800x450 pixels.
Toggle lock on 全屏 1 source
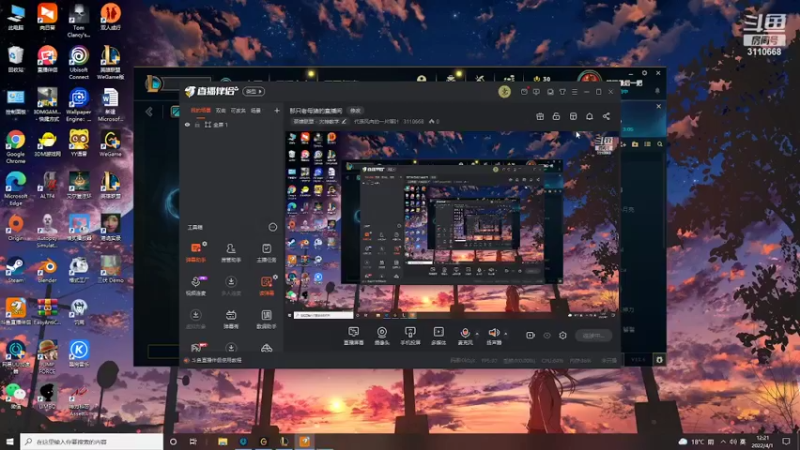(x=197, y=124)
